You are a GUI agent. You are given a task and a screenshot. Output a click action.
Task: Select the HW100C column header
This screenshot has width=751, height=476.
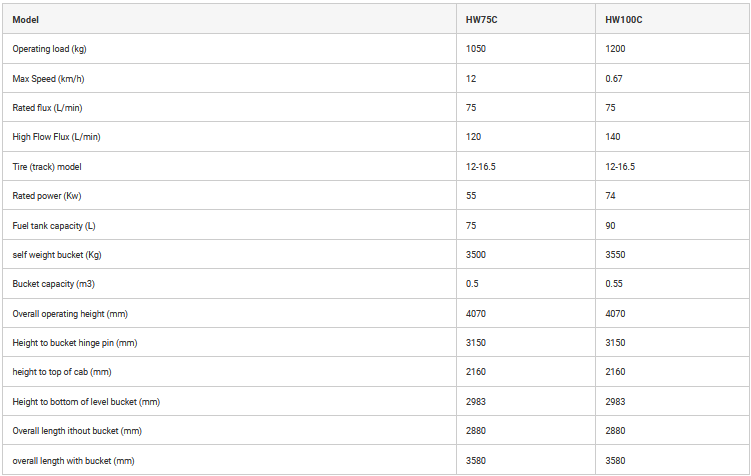[624, 20]
